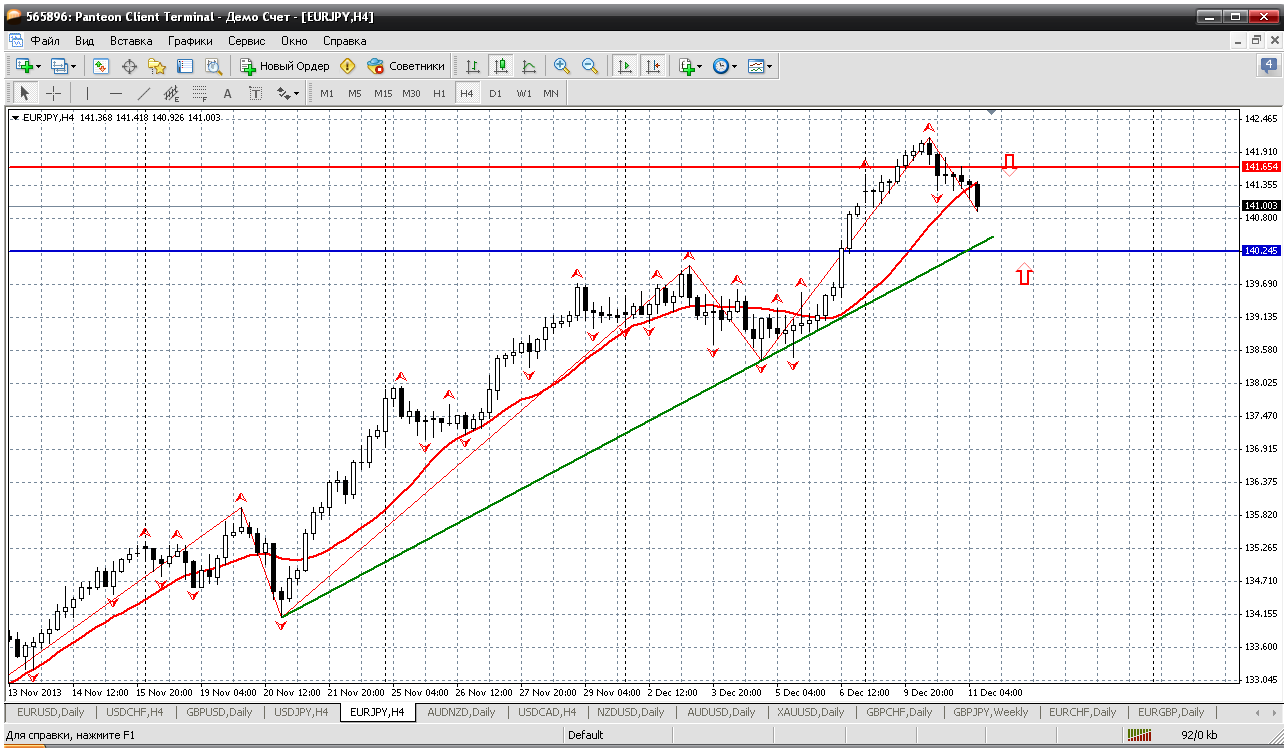Switch to the USDJPY,H4 chart tab

click(x=301, y=712)
